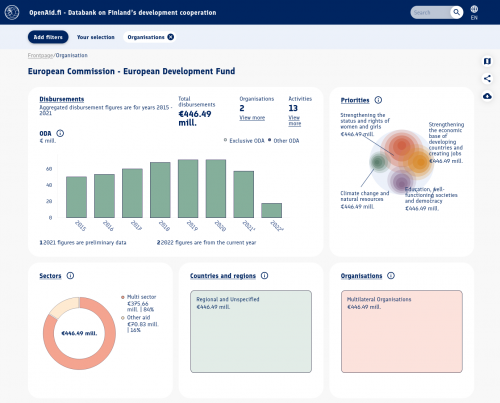The image size is (500, 403).
Task: Click the European Development Fund page heading
Action: (x=131, y=71)
